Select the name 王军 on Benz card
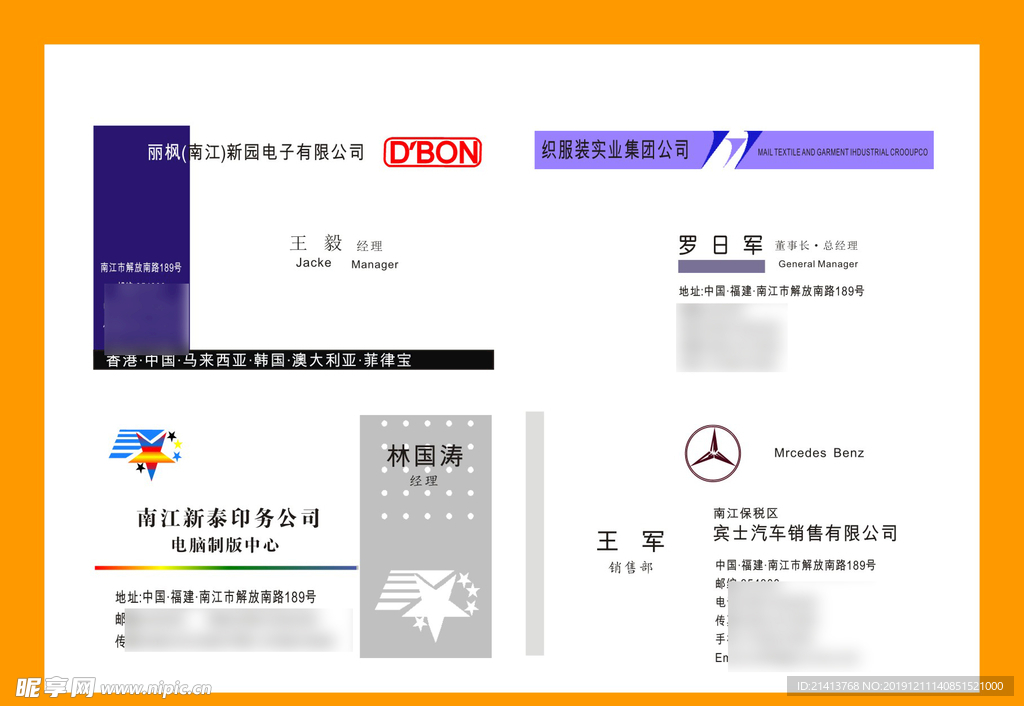 630,542
